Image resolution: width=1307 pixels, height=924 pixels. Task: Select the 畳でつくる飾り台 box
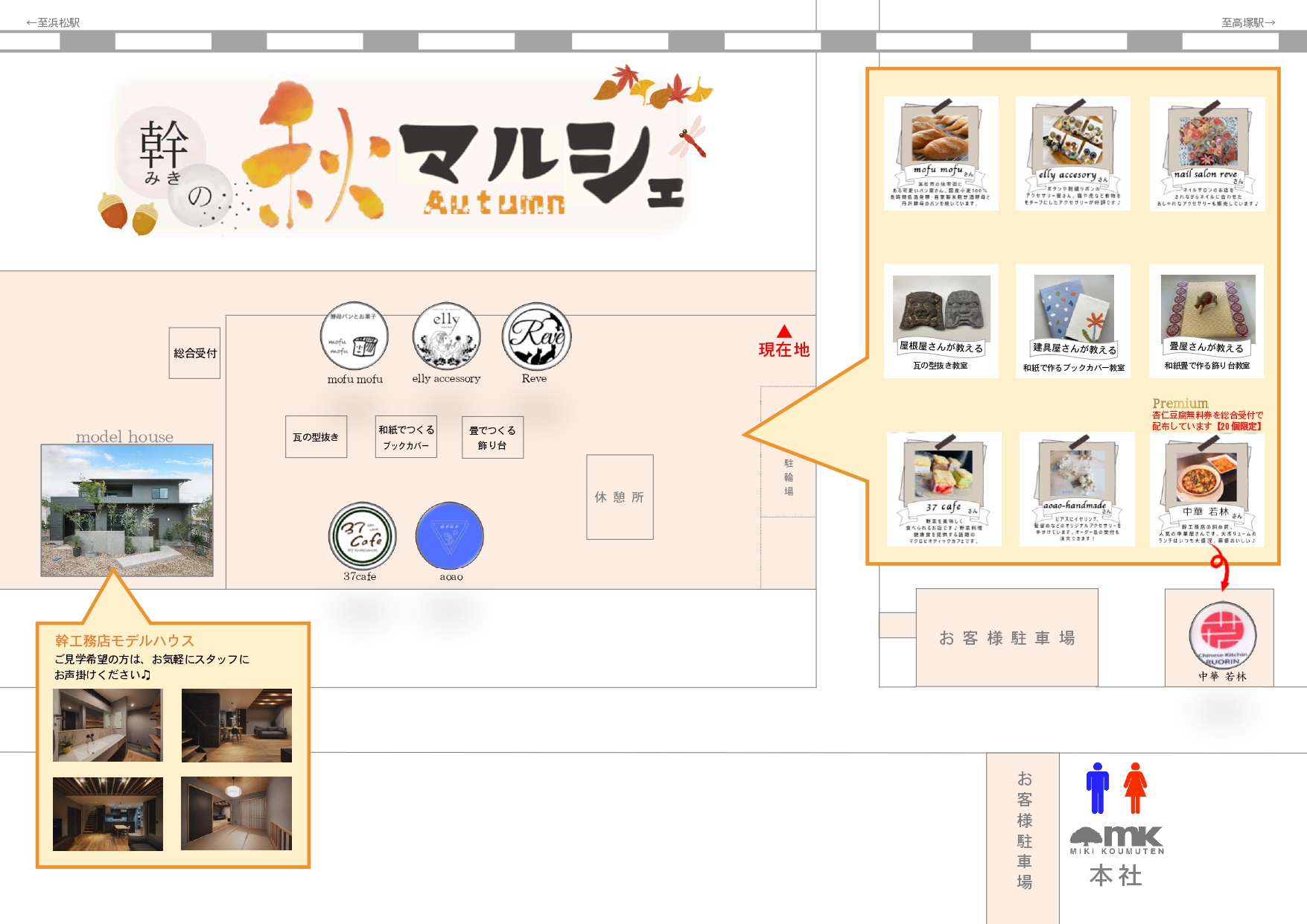coord(492,437)
